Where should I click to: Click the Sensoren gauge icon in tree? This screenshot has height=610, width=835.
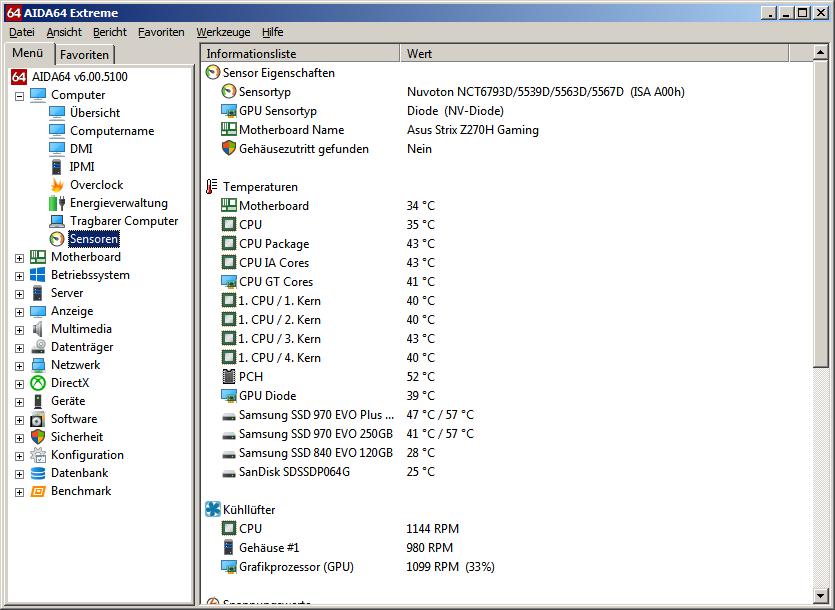click(x=57, y=239)
